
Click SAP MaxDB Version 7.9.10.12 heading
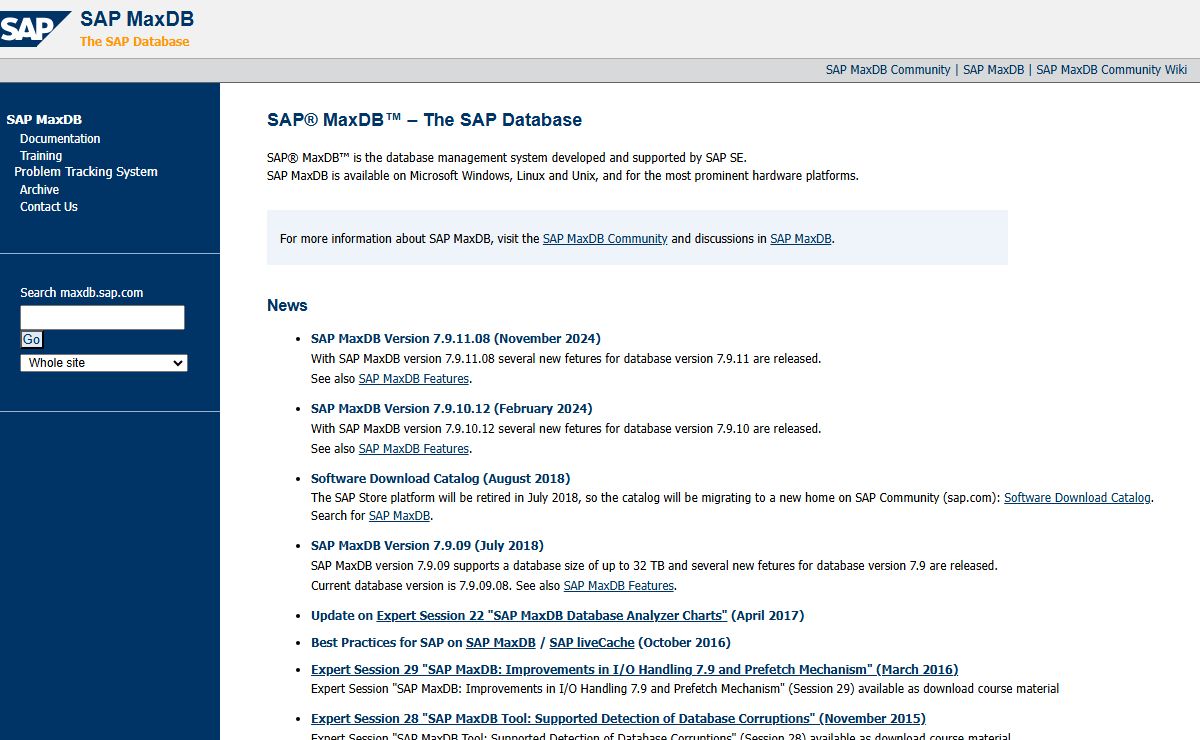pyautogui.click(x=452, y=409)
